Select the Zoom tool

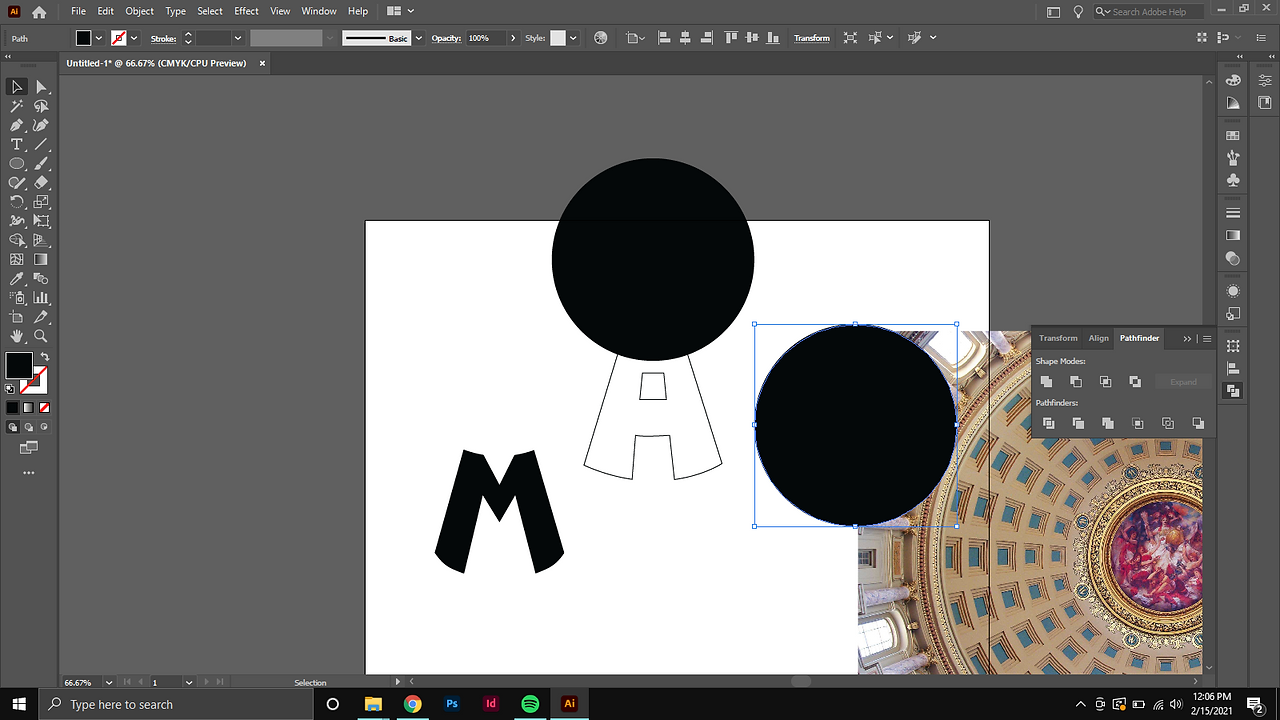click(x=41, y=336)
